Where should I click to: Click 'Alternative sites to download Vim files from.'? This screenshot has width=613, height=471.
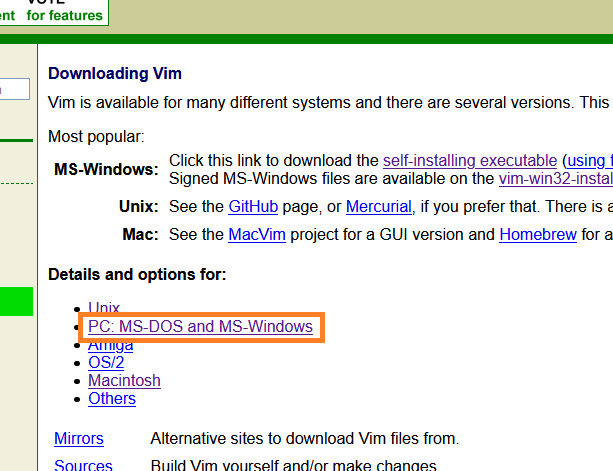[305, 438]
